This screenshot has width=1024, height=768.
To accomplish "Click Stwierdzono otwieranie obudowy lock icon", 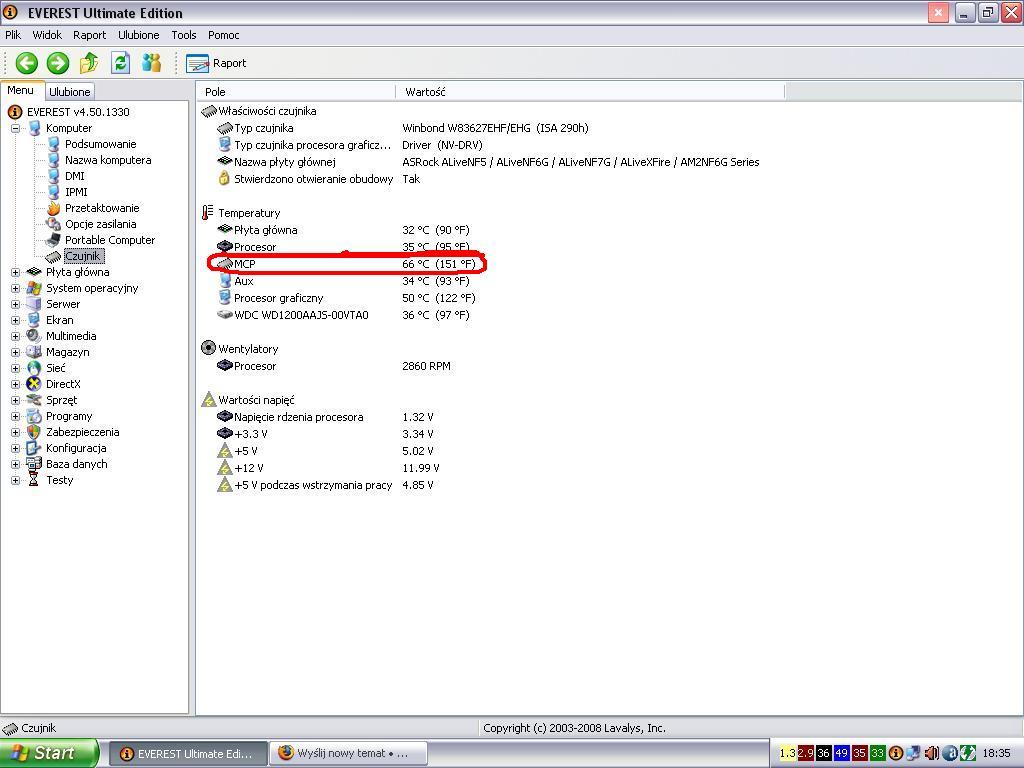I will pyautogui.click(x=224, y=178).
